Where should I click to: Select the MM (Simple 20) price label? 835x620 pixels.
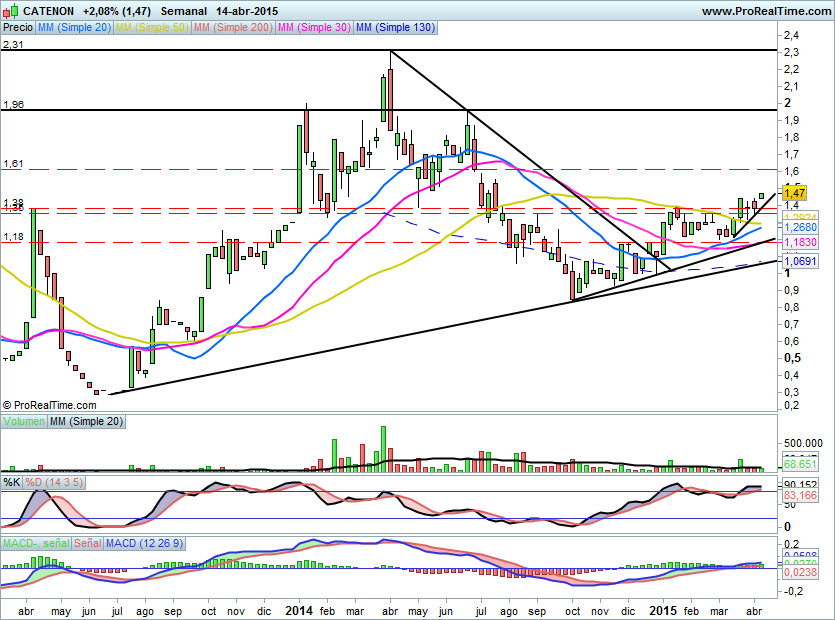tap(74, 29)
